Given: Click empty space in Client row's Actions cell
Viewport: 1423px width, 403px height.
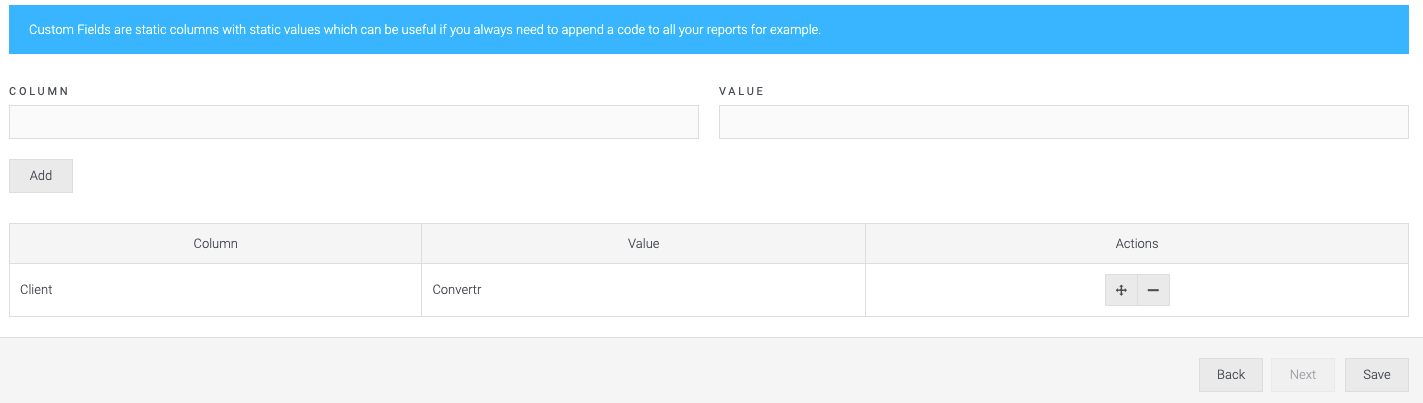Looking at the screenshot, I should pos(985,290).
